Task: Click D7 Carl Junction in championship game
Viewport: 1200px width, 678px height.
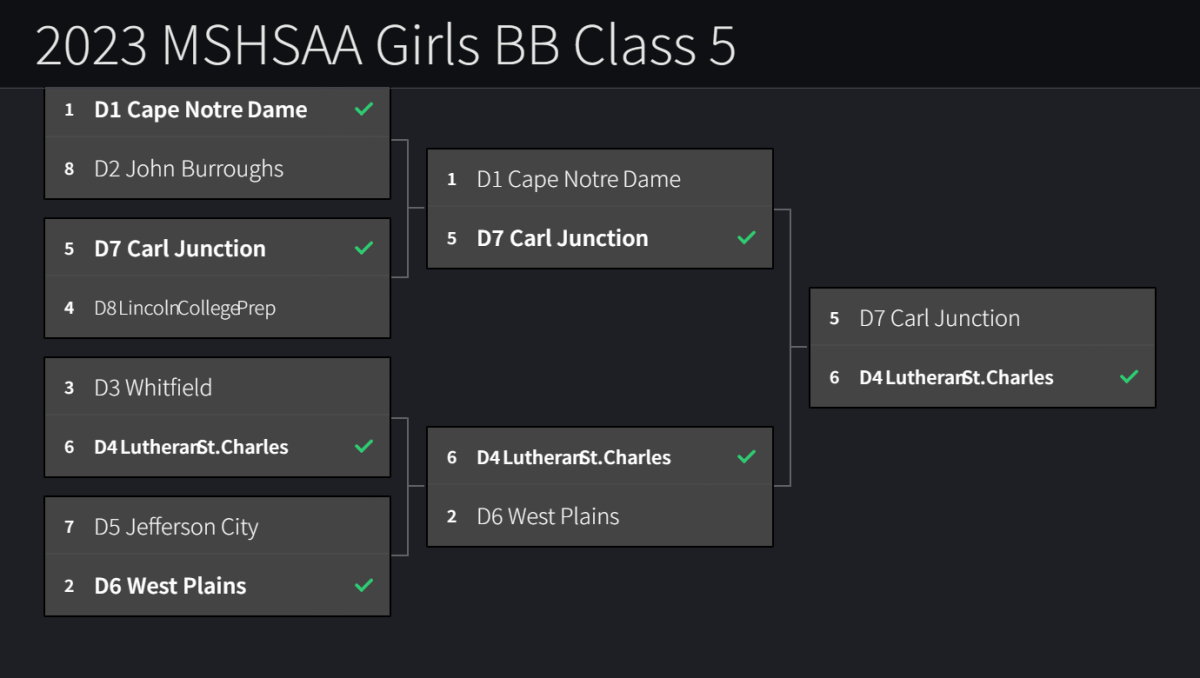Action: coord(939,319)
